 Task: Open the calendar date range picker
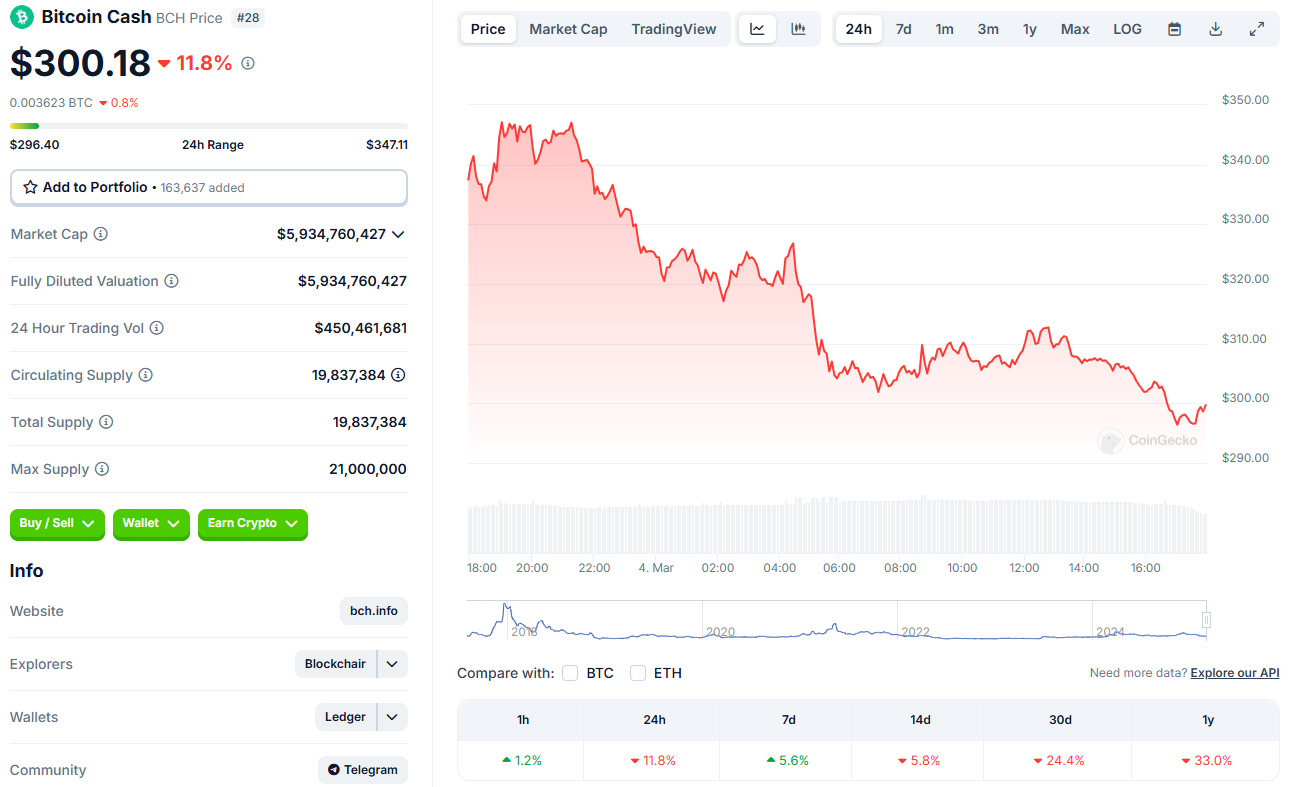pos(1174,29)
